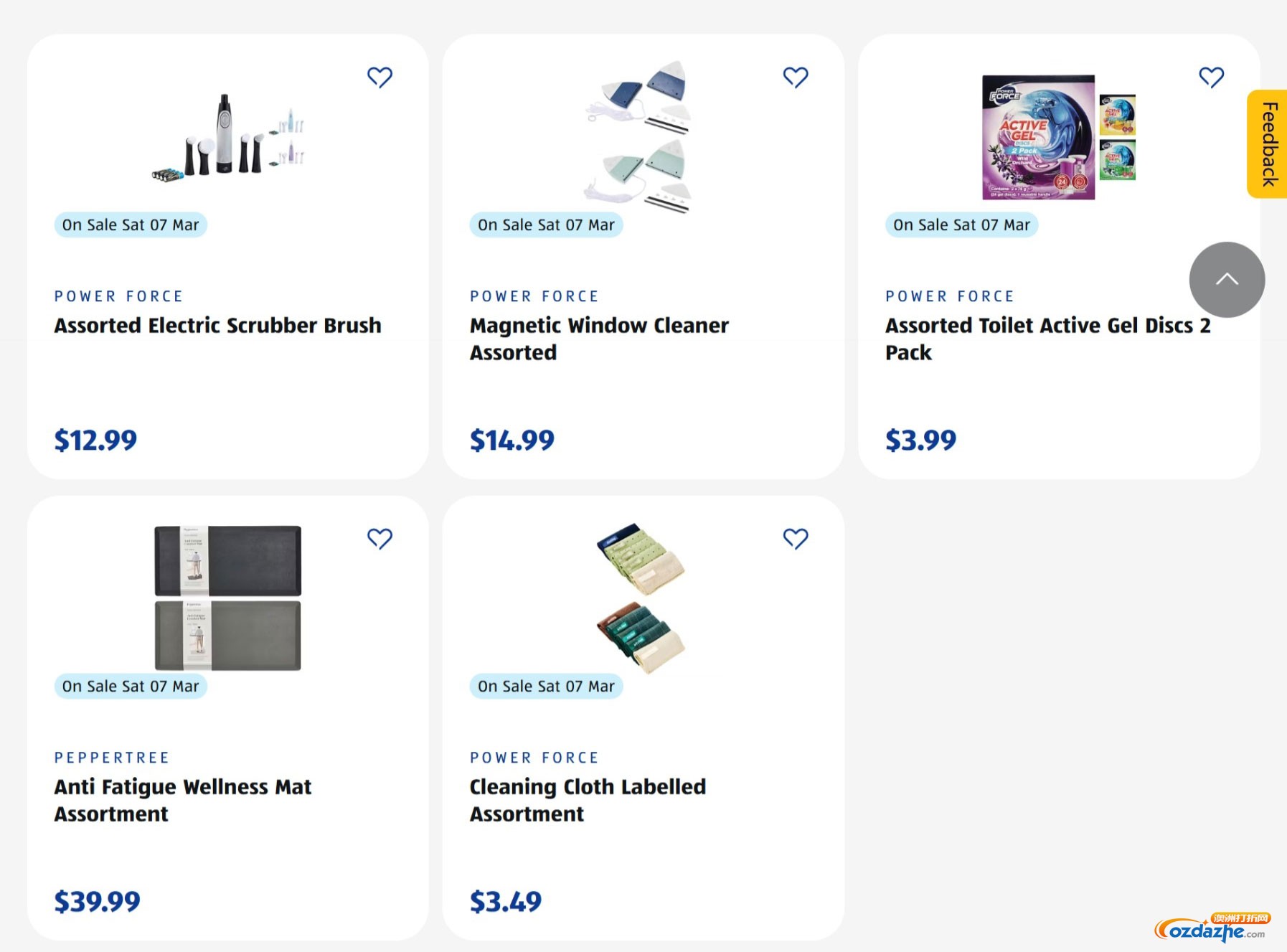The height and width of the screenshot is (952, 1287).
Task: Open Anti Fatigue Wellness Mat Assortment link
Action: pyautogui.click(x=183, y=800)
